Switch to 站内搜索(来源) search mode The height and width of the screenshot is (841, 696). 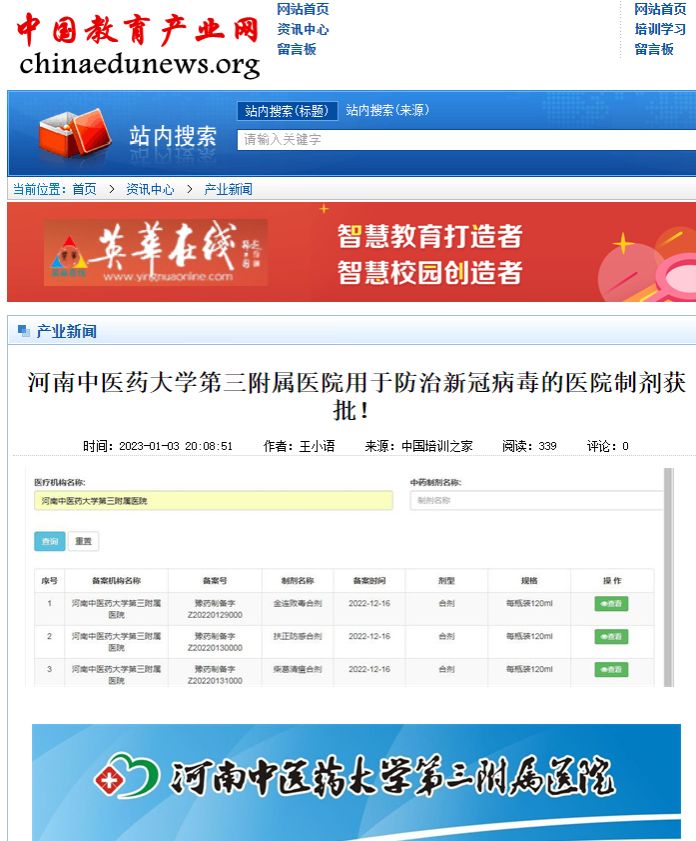click(386, 111)
